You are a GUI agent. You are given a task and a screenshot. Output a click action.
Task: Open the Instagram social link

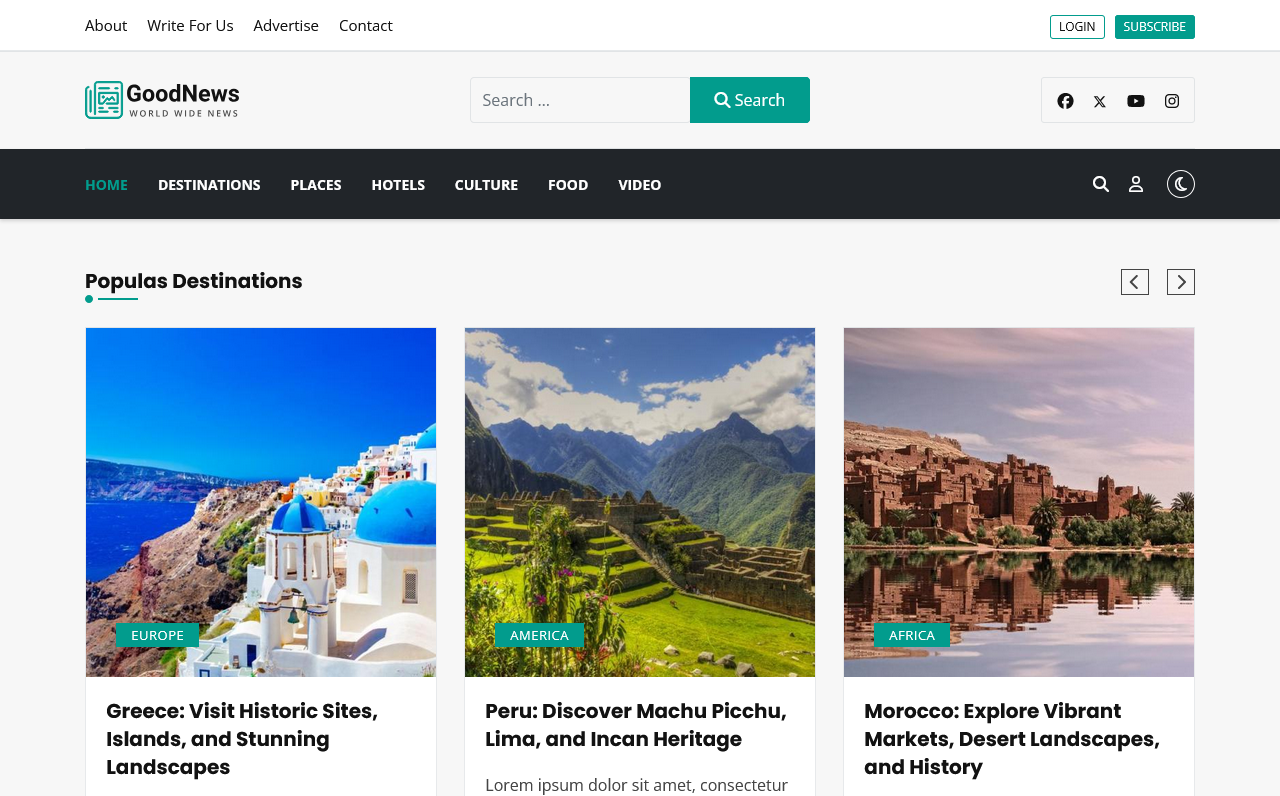[x=1172, y=101]
